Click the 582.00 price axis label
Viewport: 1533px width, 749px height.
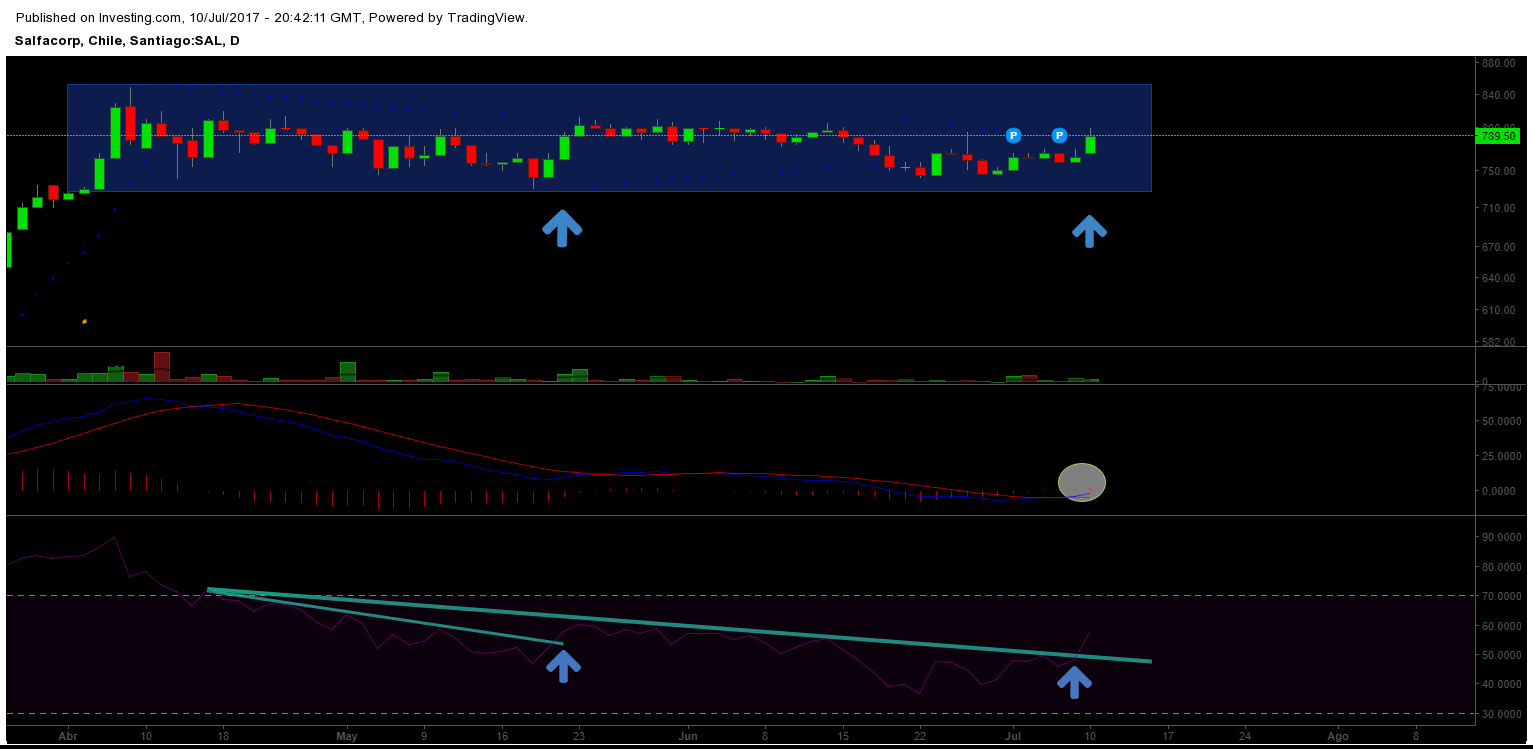tap(1498, 342)
